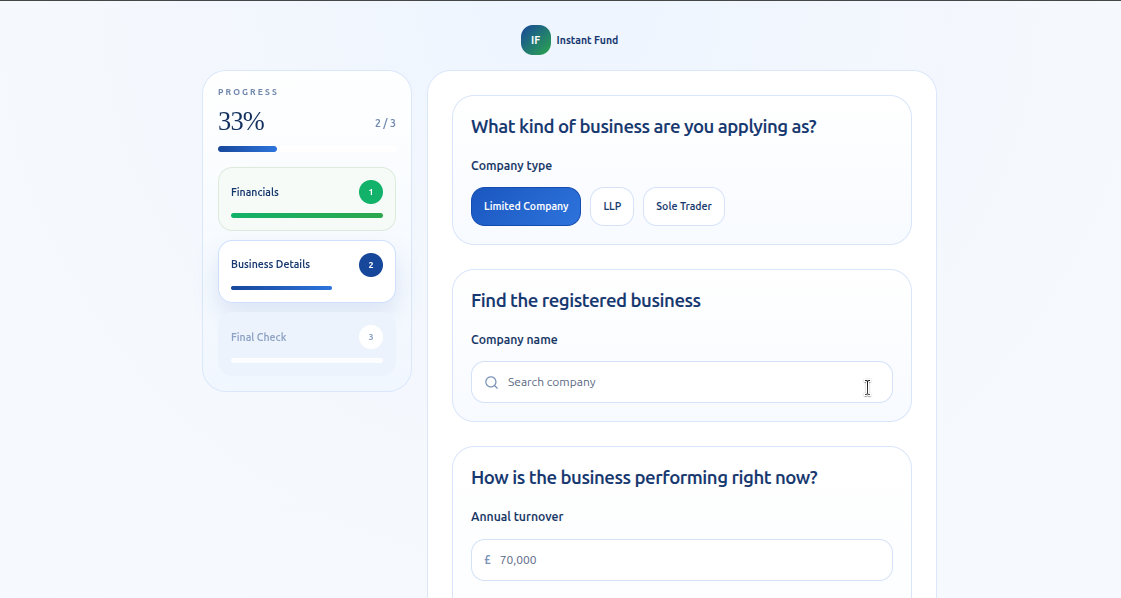
Task: Click the 2 / 3 step counter
Action: point(385,124)
